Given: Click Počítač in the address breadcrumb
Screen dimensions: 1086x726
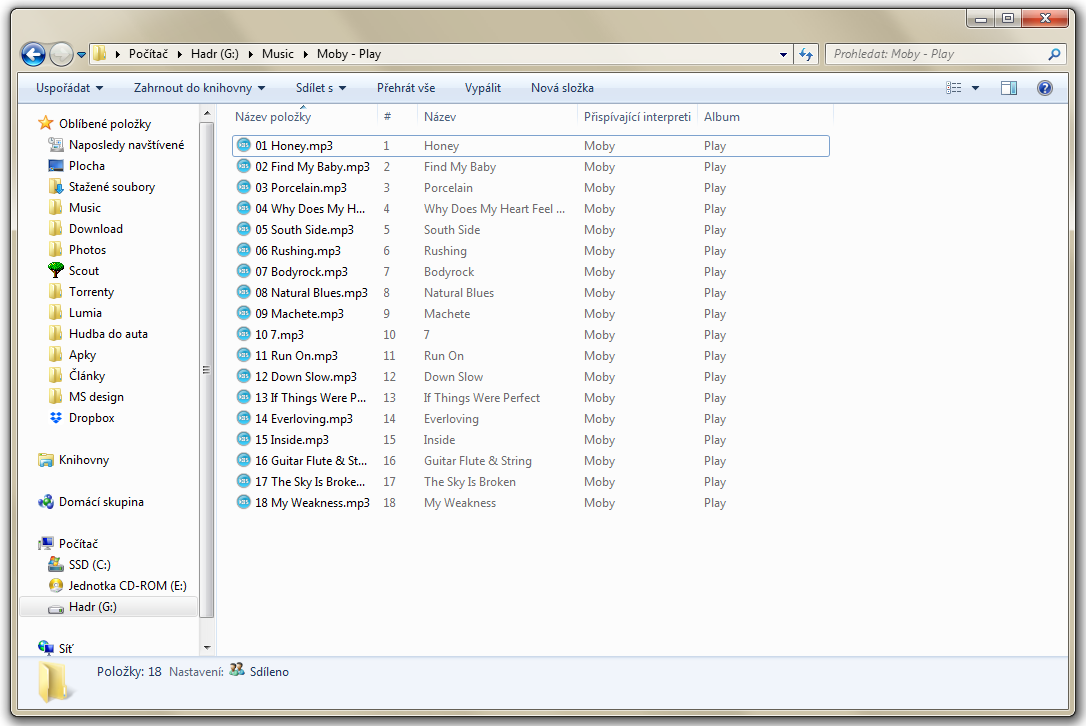Looking at the screenshot, I should coord(148,54).
